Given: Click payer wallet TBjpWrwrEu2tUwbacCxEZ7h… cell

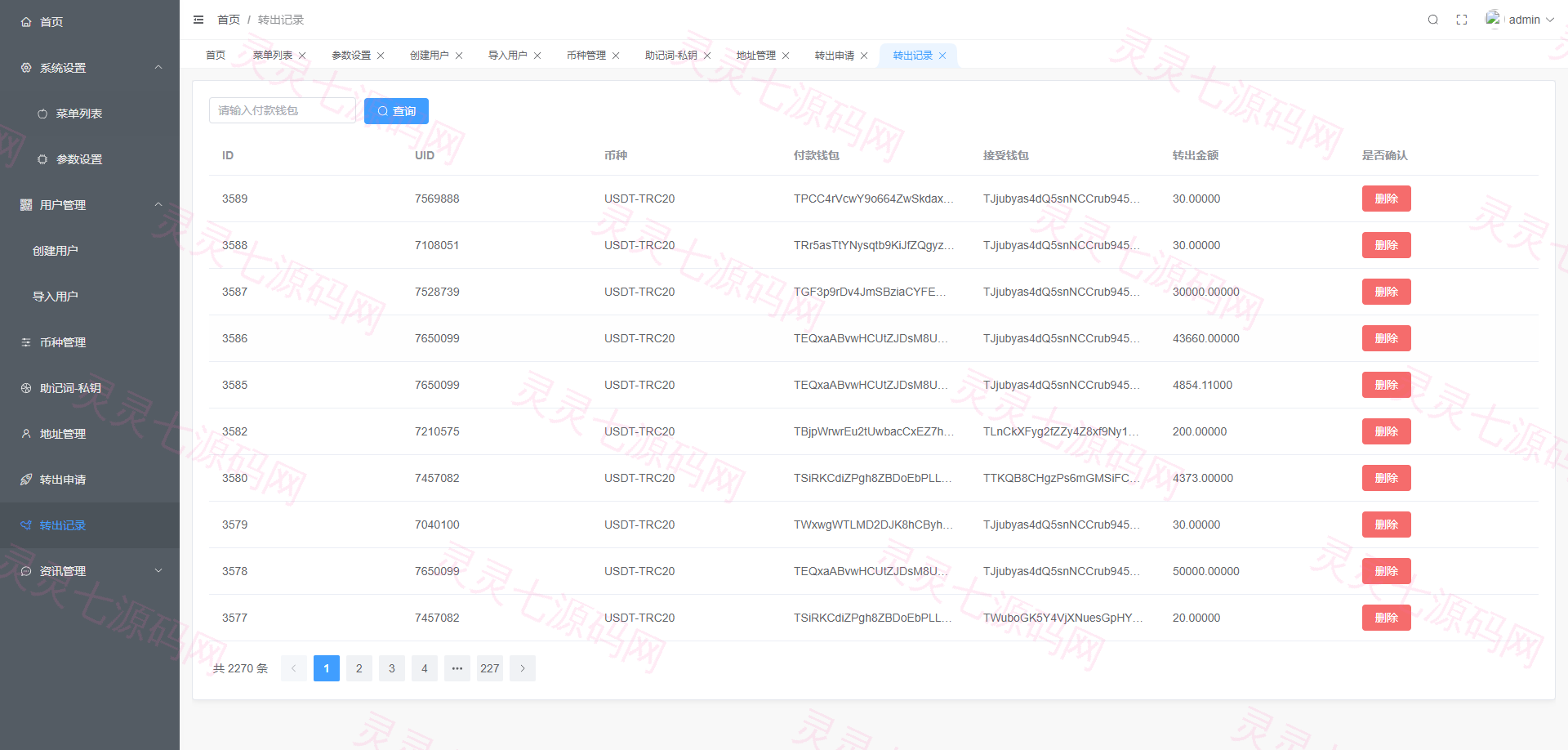Looking at the screenshot, I should [x=874, y=431].
